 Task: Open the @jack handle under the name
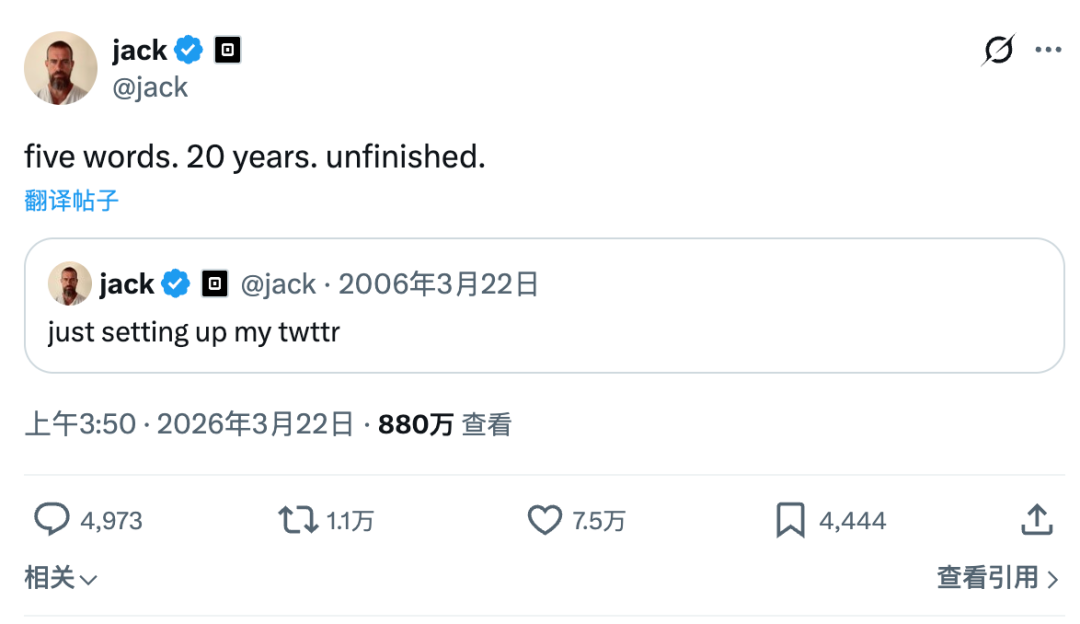pyautogui.click(x=150, y=87)
